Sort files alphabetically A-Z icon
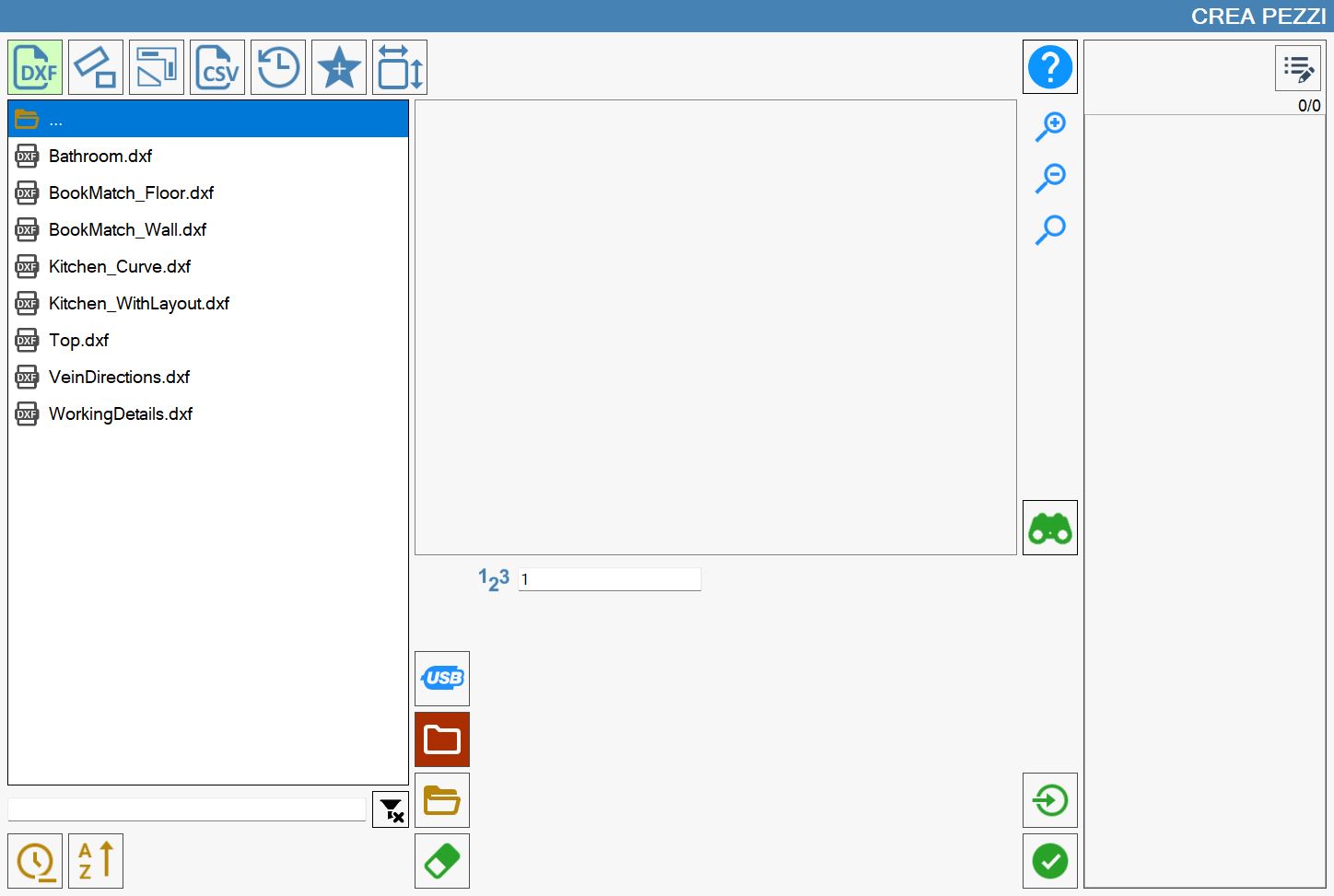 coord(96,861)
